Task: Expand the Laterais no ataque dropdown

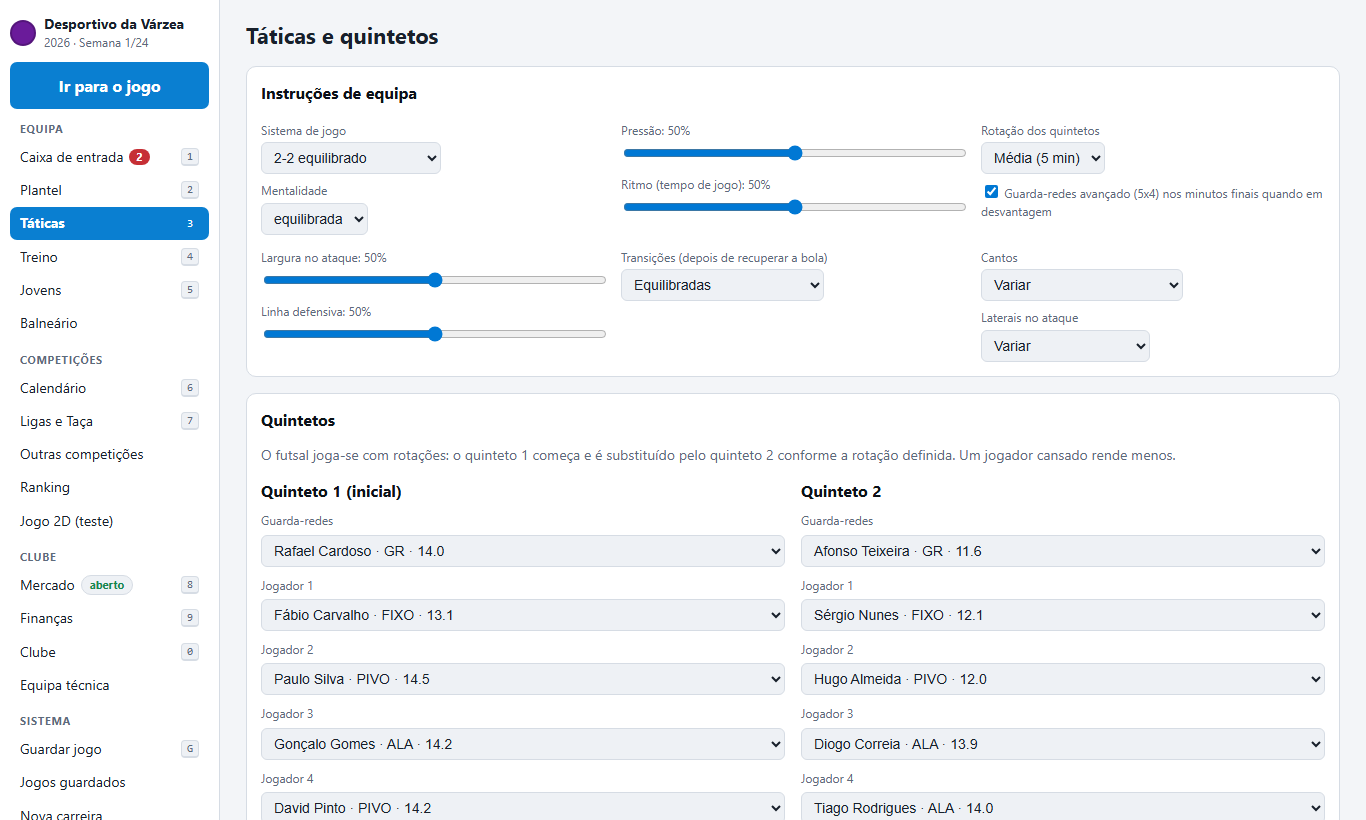Action: pyautogui.click(x=1065, y=346)
